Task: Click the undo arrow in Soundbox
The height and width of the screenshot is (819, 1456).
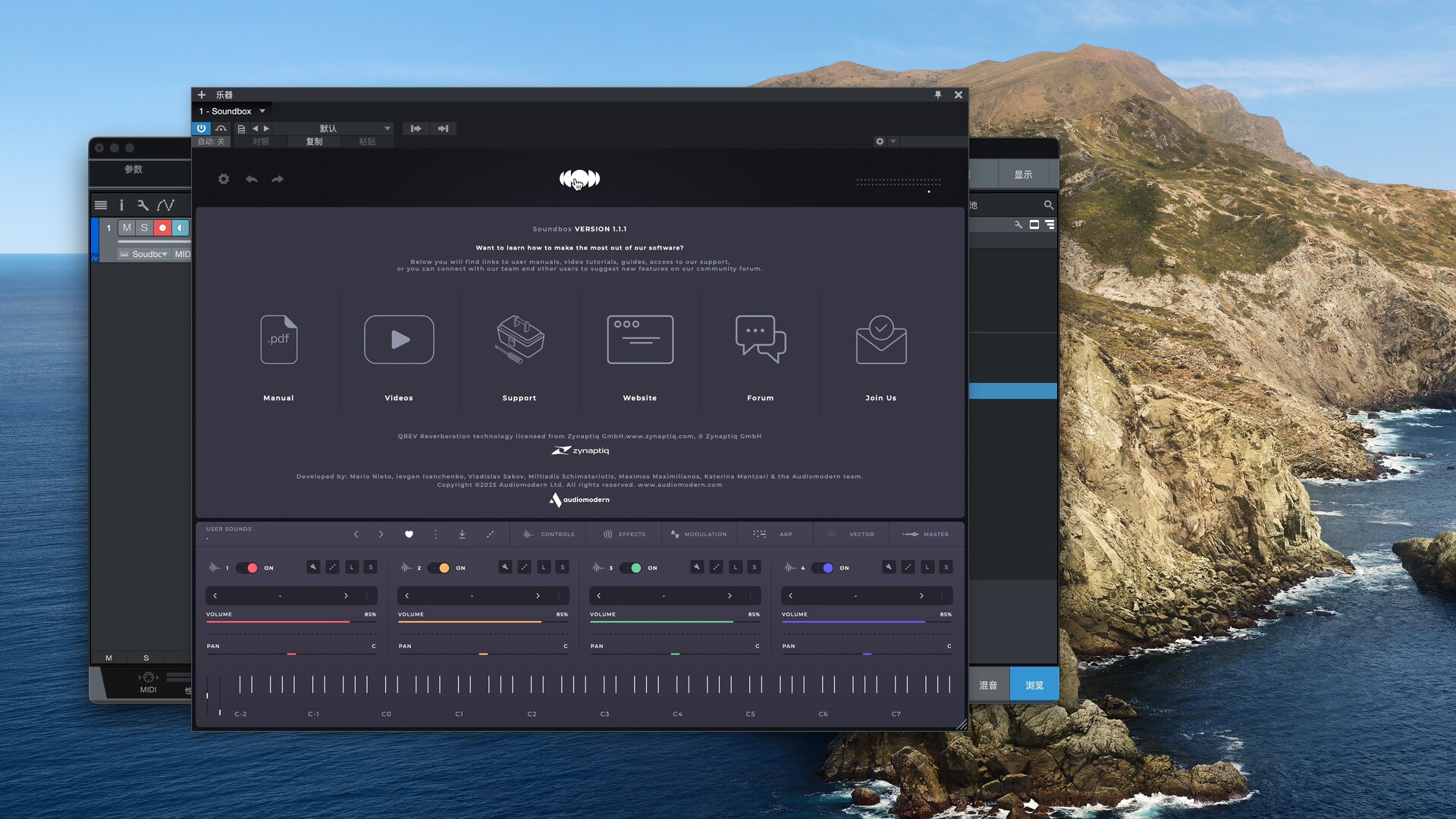Action: [252, 179]
